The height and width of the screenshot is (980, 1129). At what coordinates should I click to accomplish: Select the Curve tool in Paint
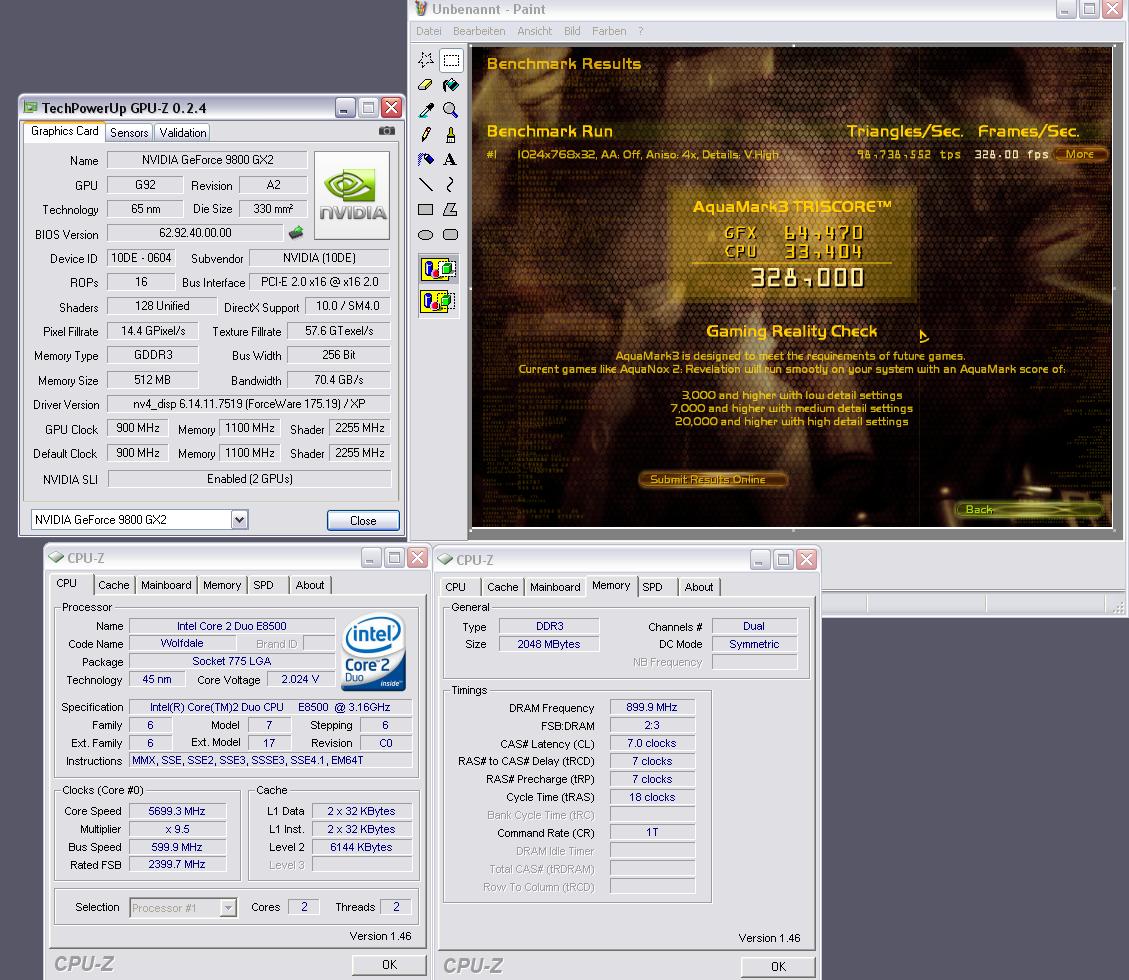coord(451,184)
